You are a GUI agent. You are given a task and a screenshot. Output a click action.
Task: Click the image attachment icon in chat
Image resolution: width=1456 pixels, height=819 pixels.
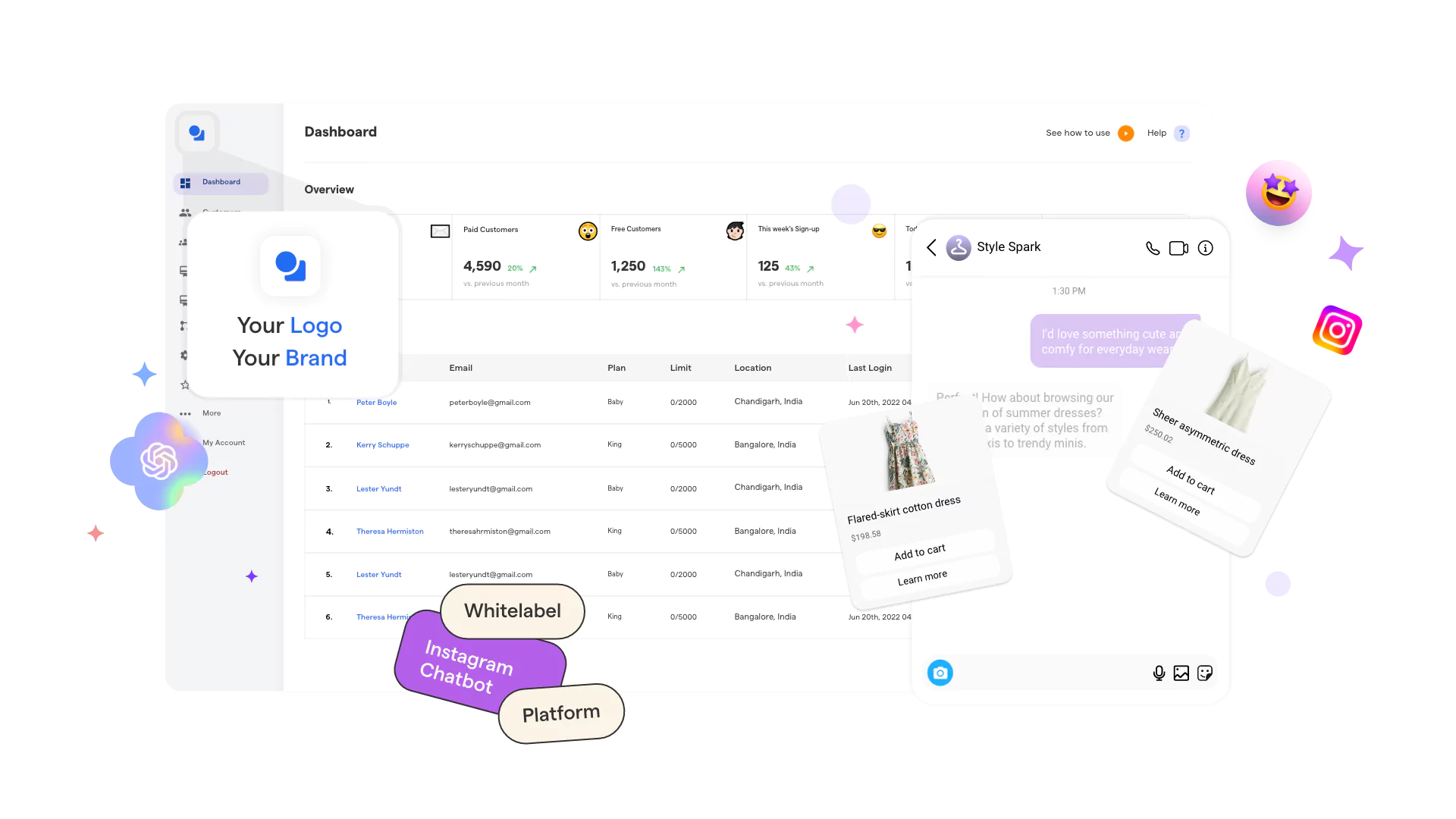point(1181,673)
